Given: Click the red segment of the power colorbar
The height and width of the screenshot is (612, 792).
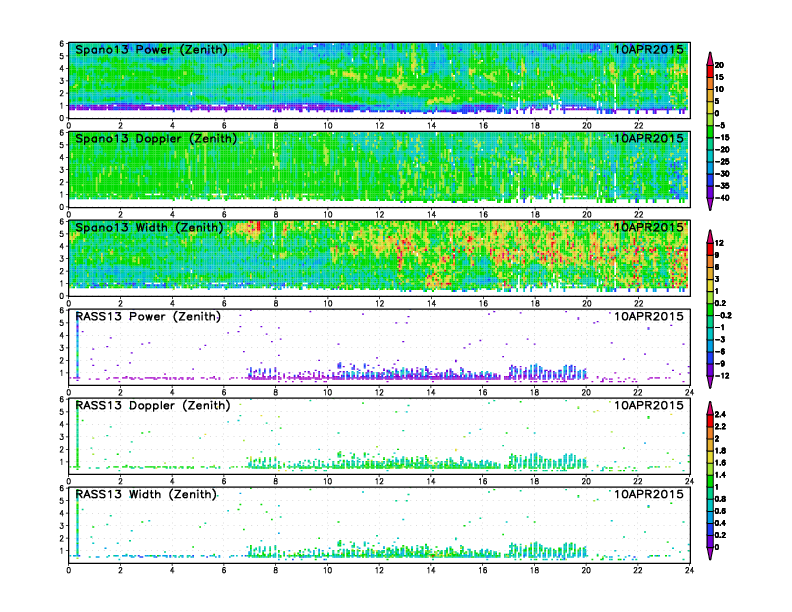Looking at the screenshot, I should 710,71.
